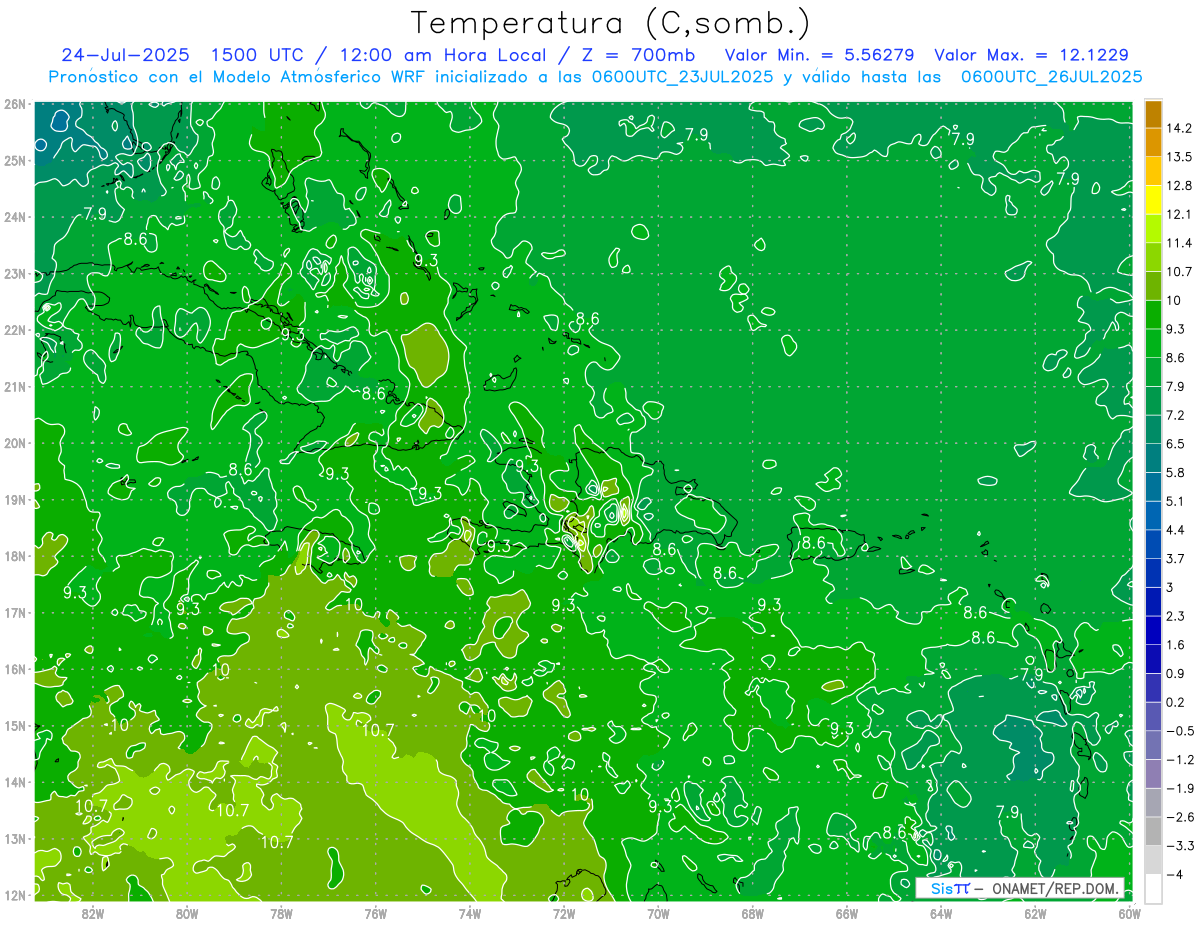Click the 26N latitude axis label
1200x927 pixels.
tap(15, 104)
